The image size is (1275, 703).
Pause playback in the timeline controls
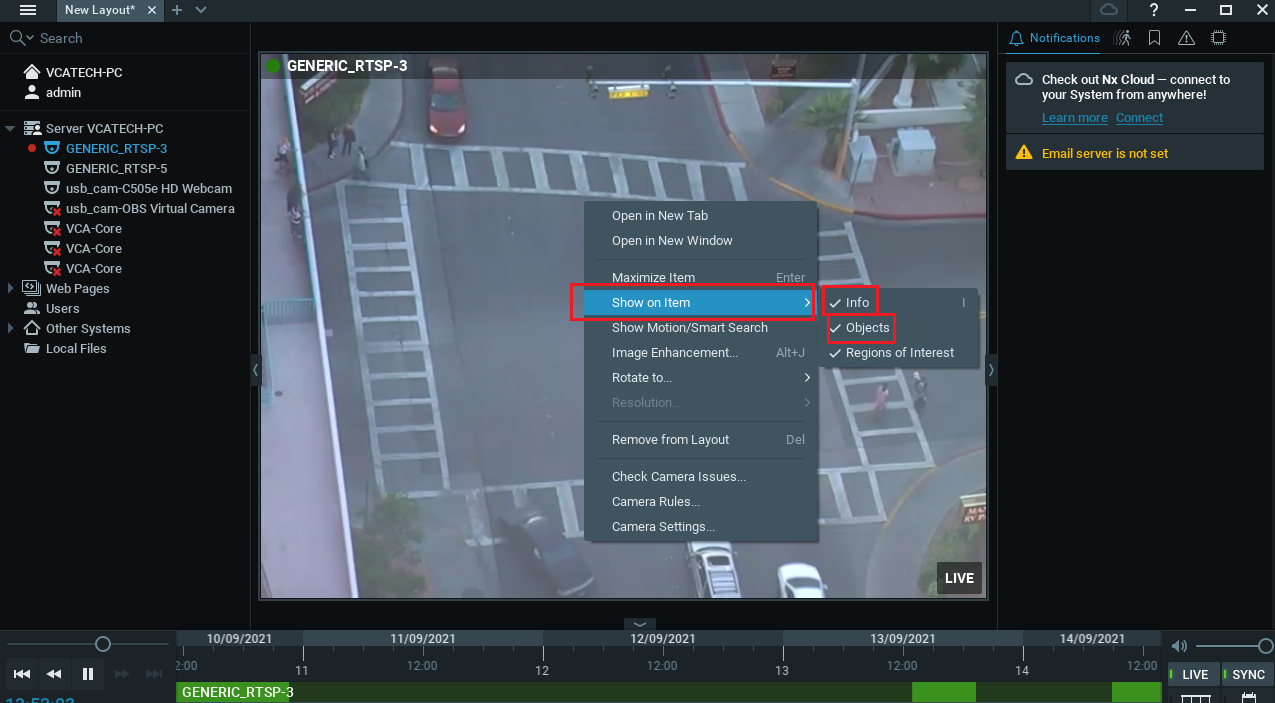click(x=88, y=674)
